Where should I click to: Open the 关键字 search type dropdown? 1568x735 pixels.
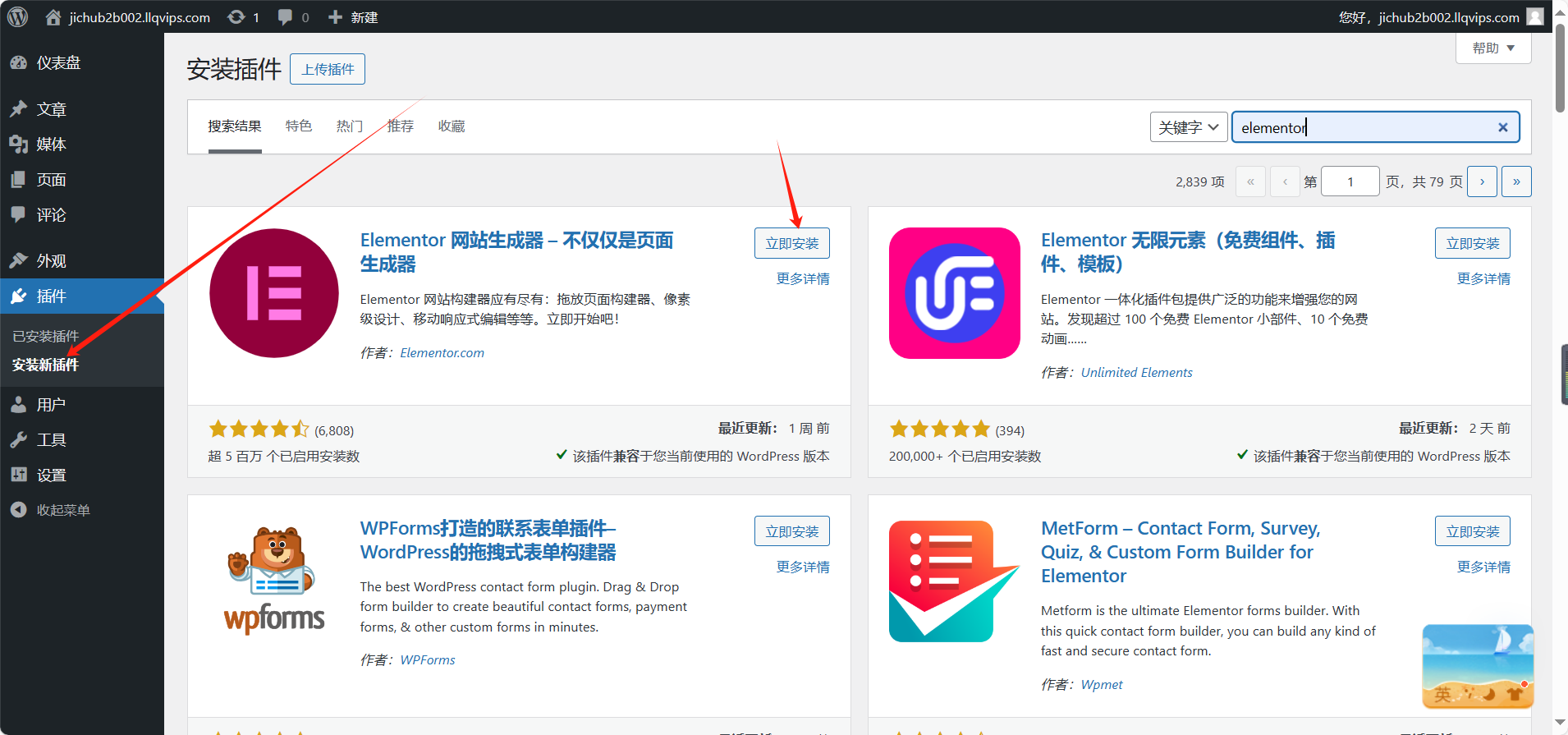[1188, 127]
